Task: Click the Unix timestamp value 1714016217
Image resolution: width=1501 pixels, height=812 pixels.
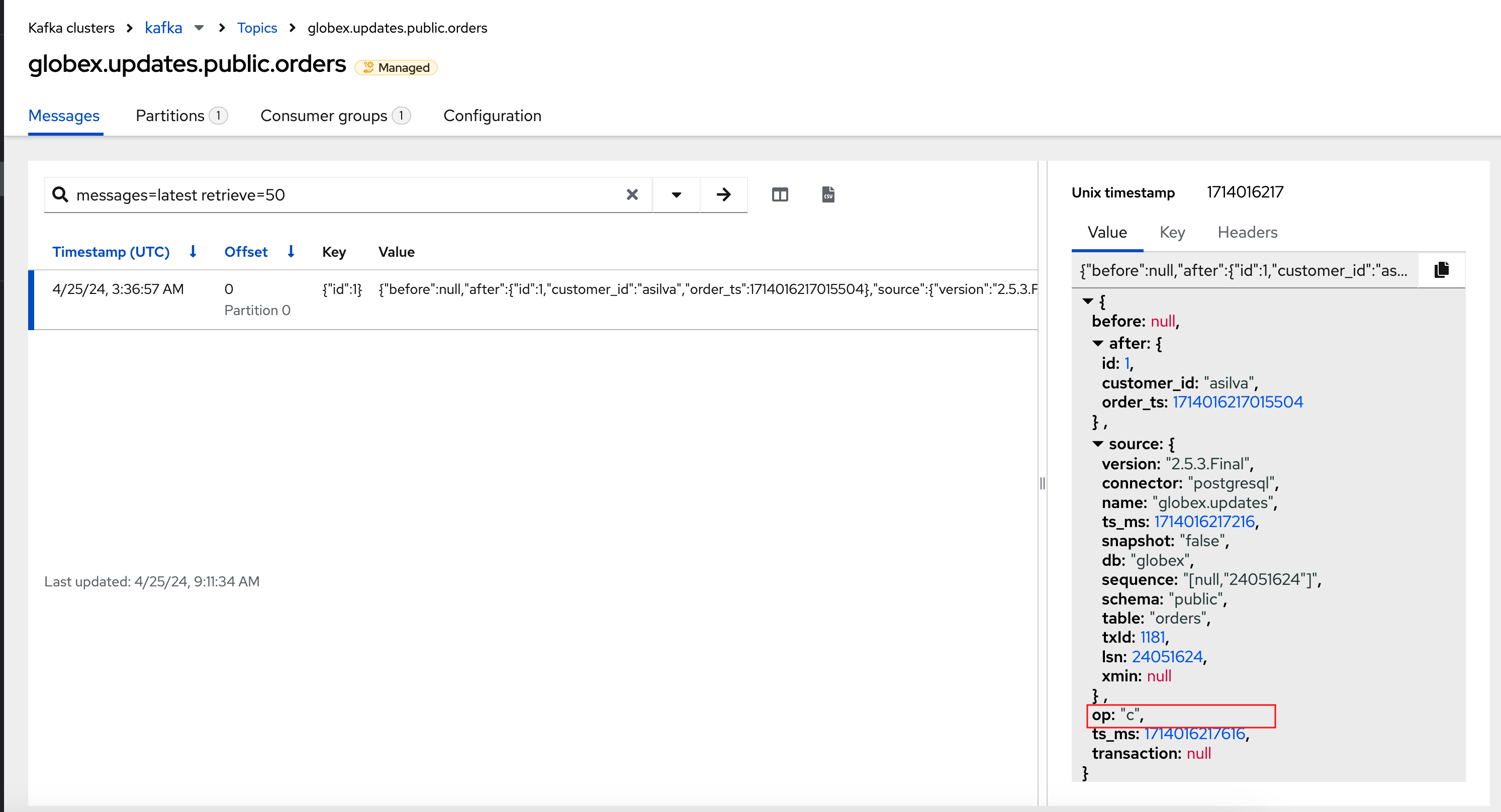Action: (x=1245, y=192)
